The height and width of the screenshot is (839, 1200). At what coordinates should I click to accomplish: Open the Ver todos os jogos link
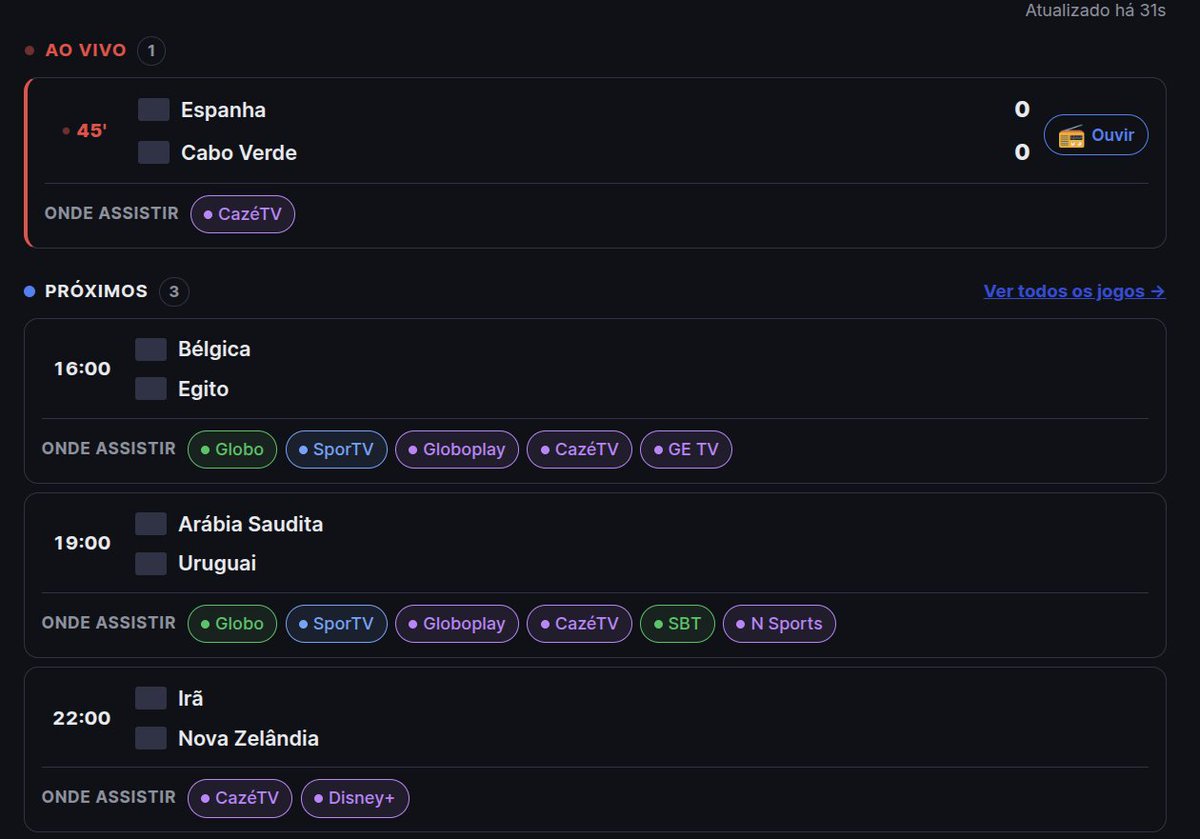click(x=1074, y=291)
